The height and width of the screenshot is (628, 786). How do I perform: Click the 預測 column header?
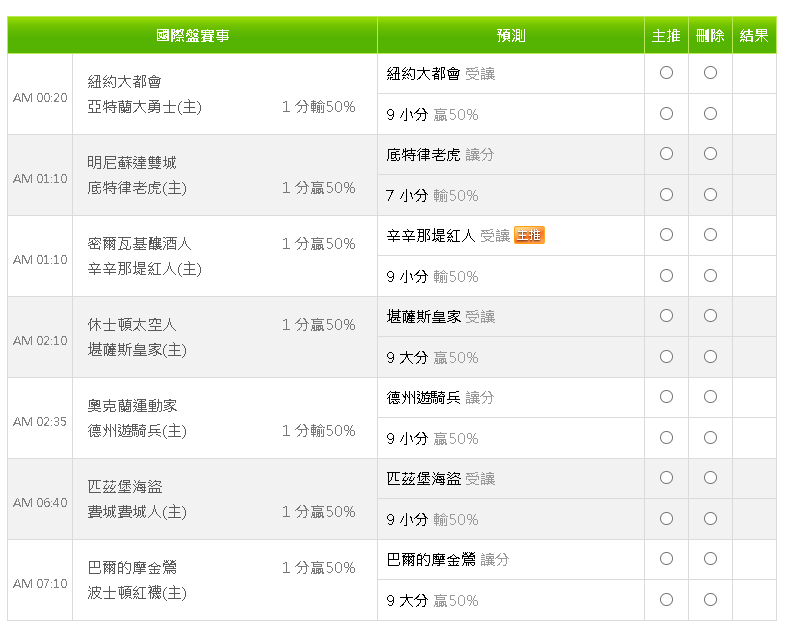pyautogui.click(x=511, y=36)
